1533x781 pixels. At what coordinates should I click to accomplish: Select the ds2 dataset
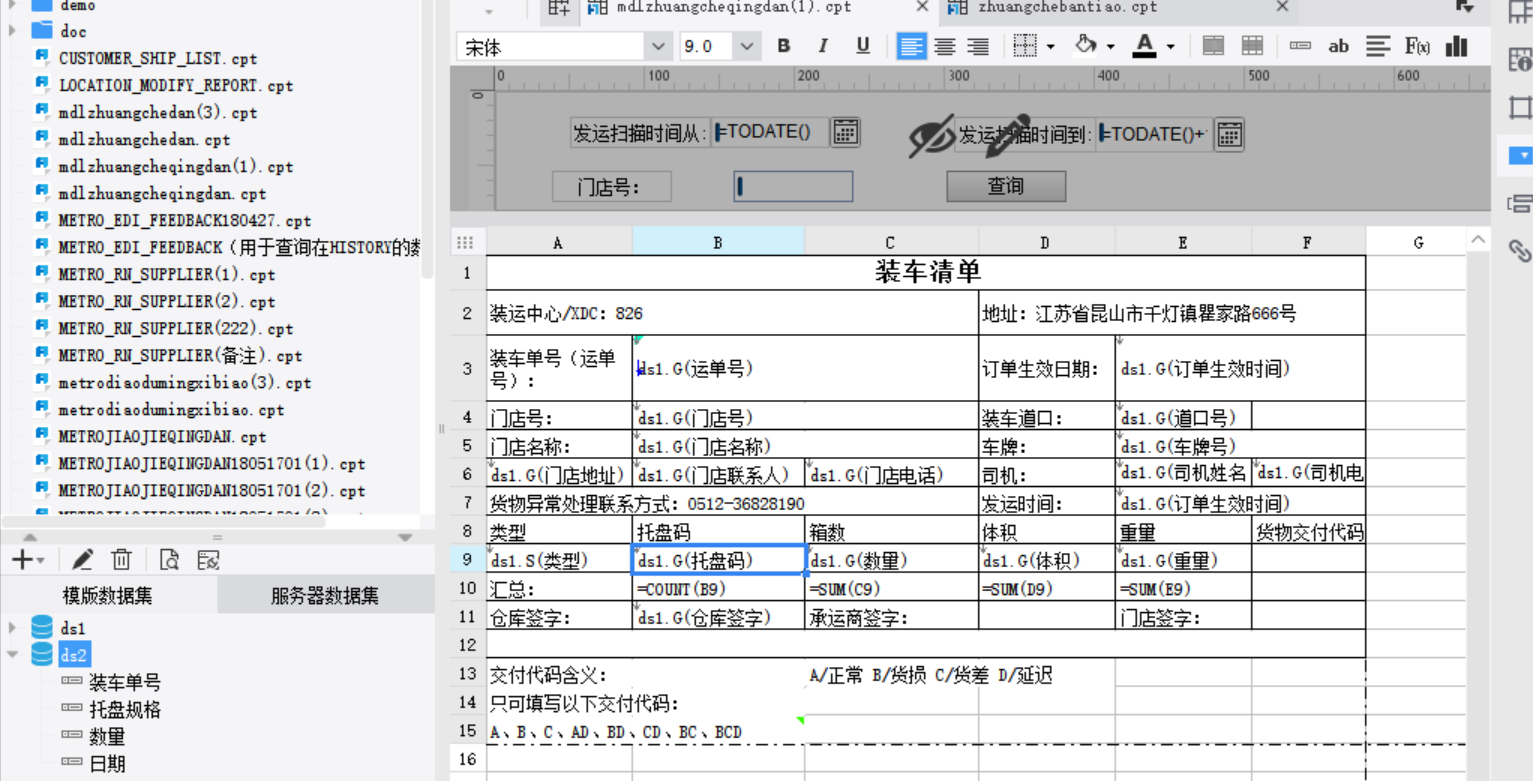coord(73,655)
